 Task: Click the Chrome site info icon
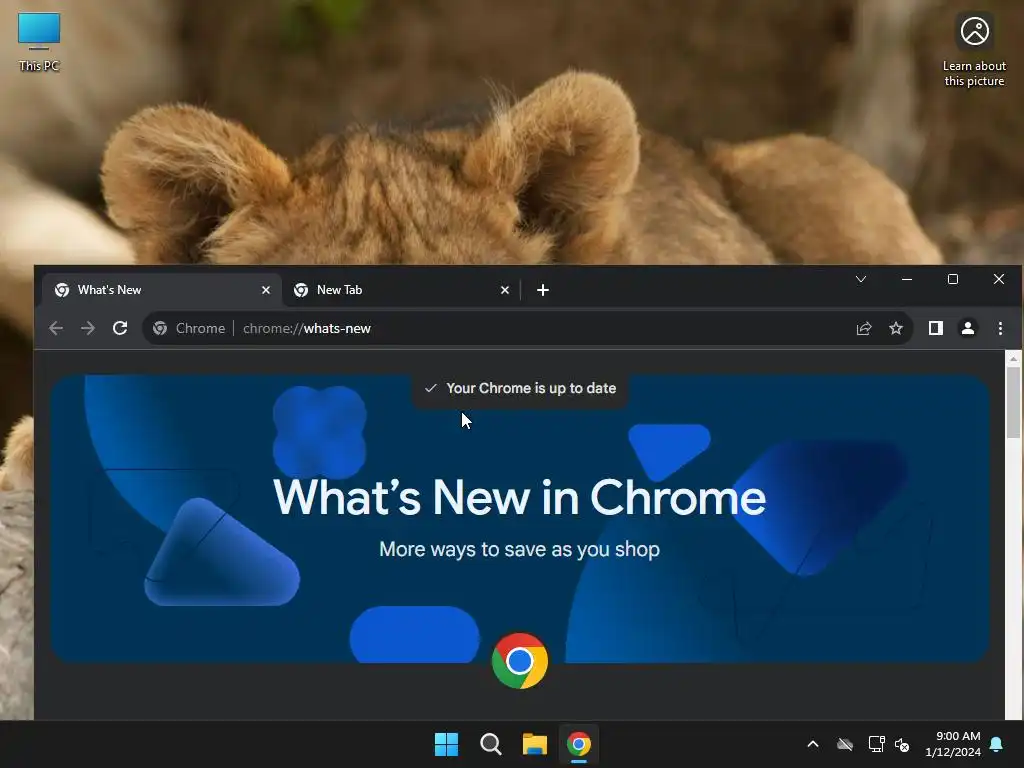[x=160, y=328]
